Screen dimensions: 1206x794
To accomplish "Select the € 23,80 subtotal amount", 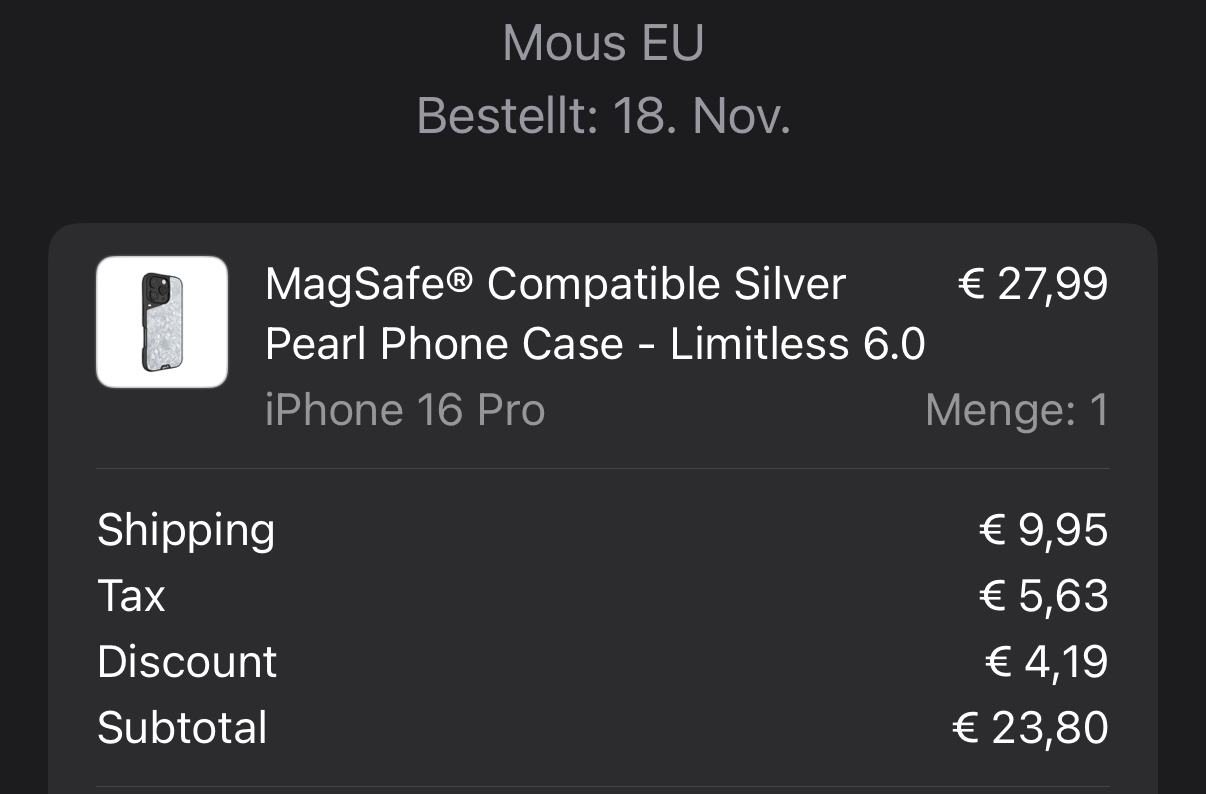I will coord(1030,728).
